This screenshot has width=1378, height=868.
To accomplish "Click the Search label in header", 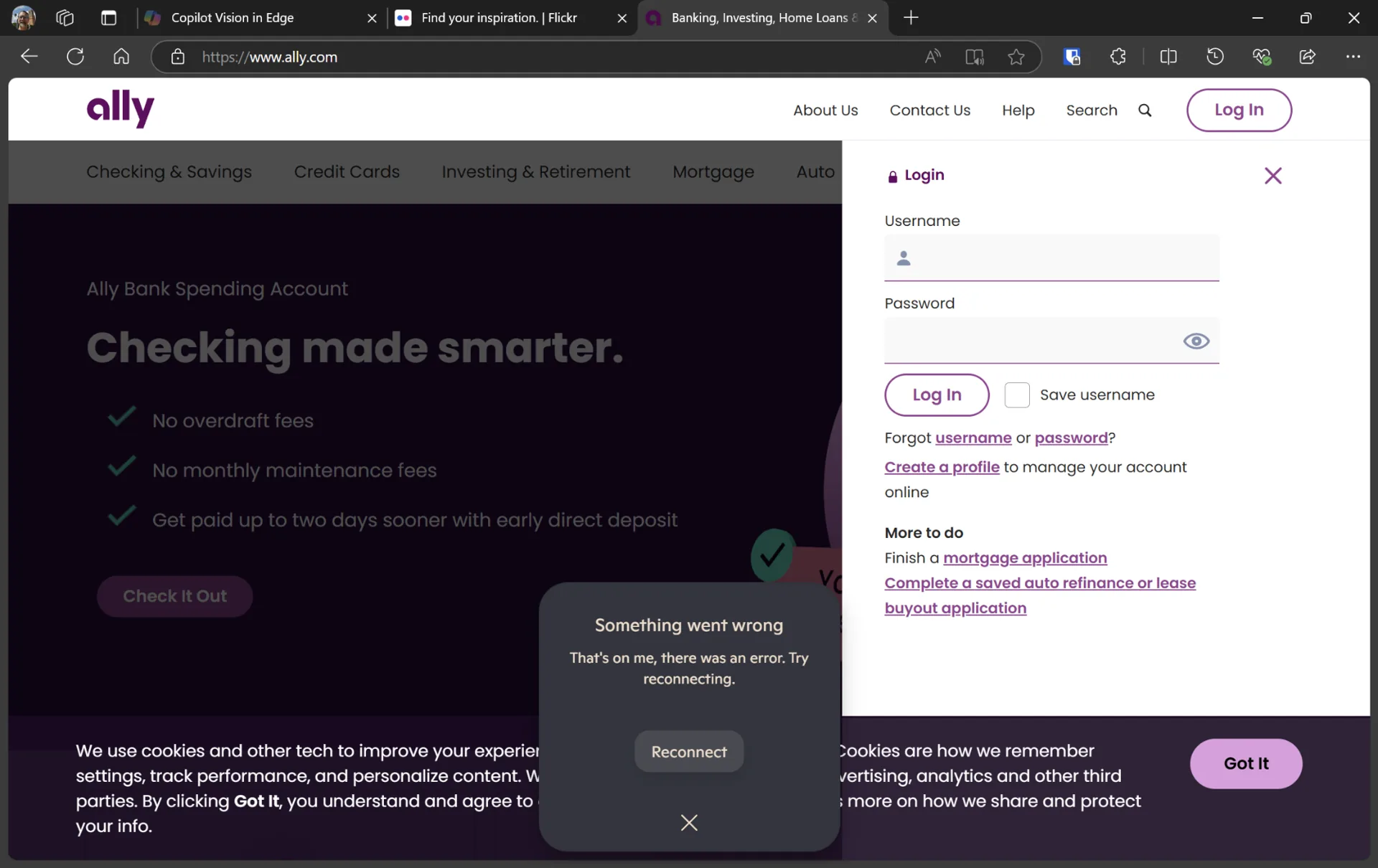I will coord(1091,110).
